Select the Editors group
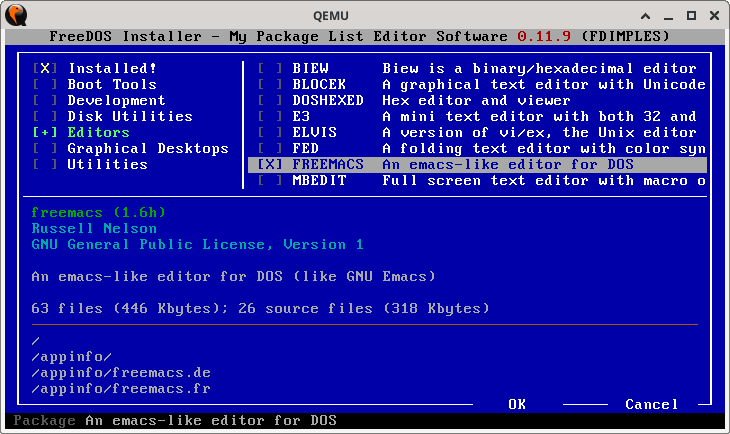This screenshot has height=434, width=730. pyautogui.click(x=99, y=132)
